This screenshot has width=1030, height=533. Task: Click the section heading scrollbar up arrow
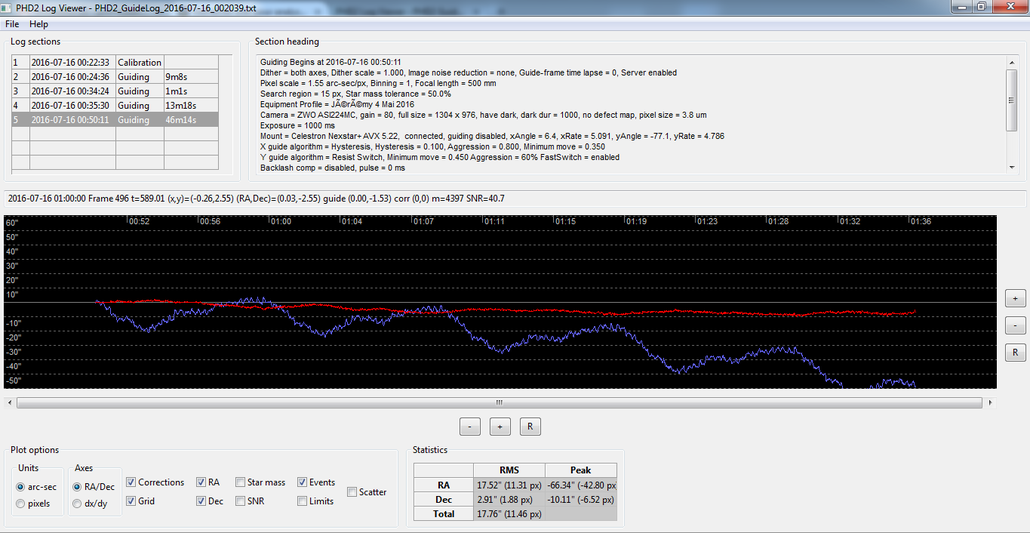(x=1012, y=61)
